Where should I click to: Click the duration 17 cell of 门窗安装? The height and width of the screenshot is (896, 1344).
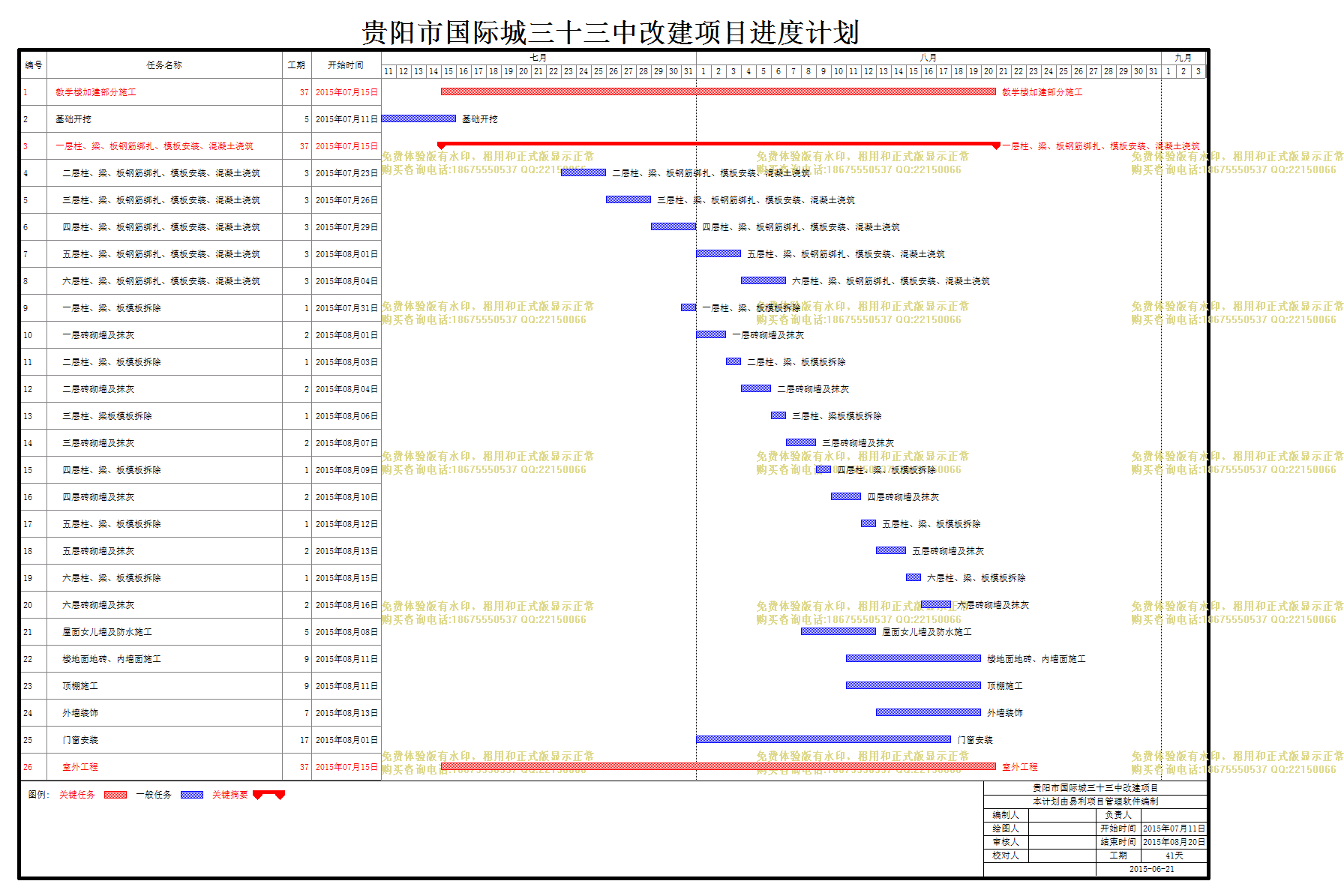297,740
